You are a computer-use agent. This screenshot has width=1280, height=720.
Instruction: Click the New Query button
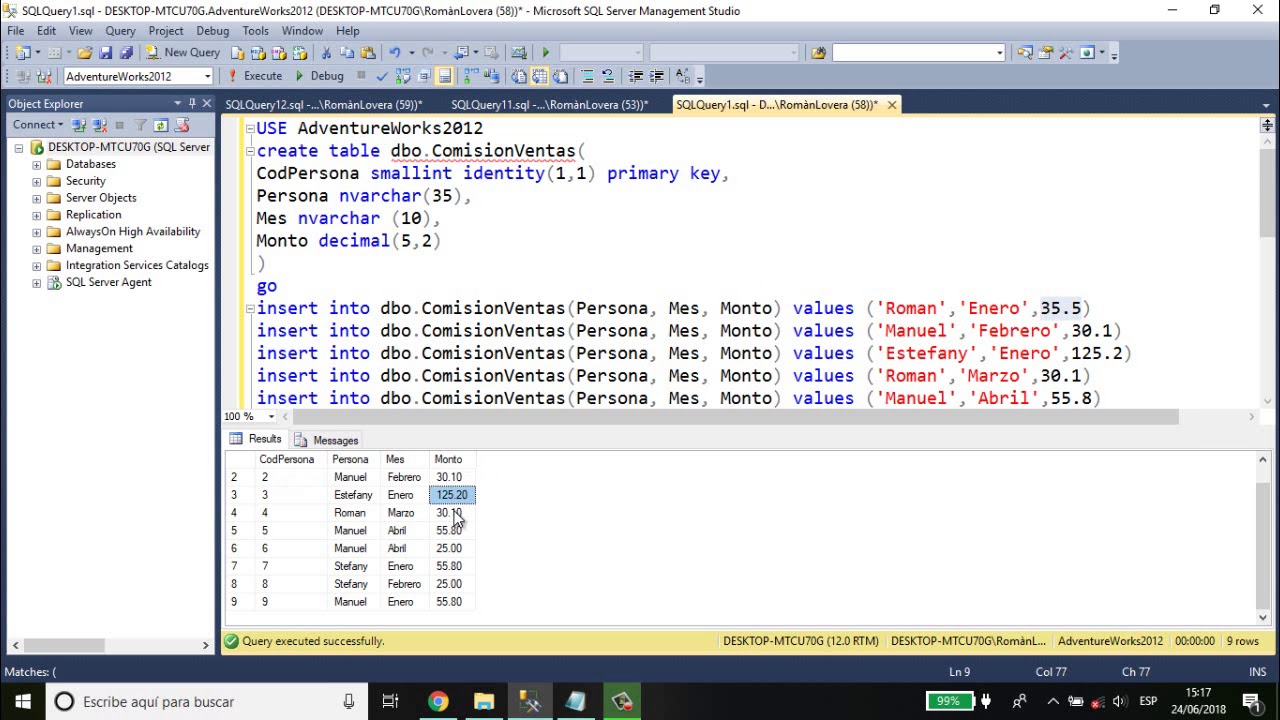click(183, 52)
